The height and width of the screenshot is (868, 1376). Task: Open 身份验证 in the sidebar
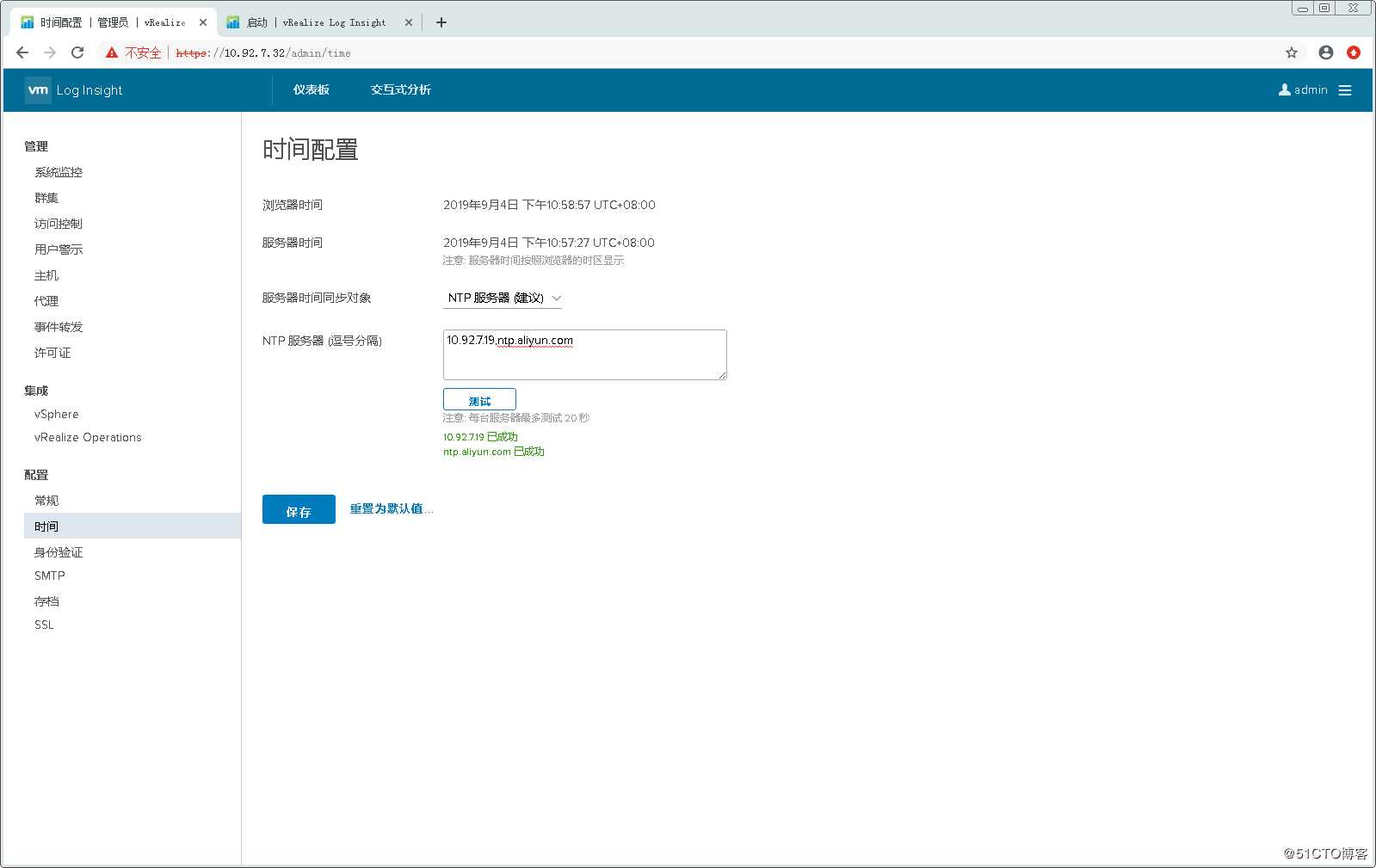[59, 552]
